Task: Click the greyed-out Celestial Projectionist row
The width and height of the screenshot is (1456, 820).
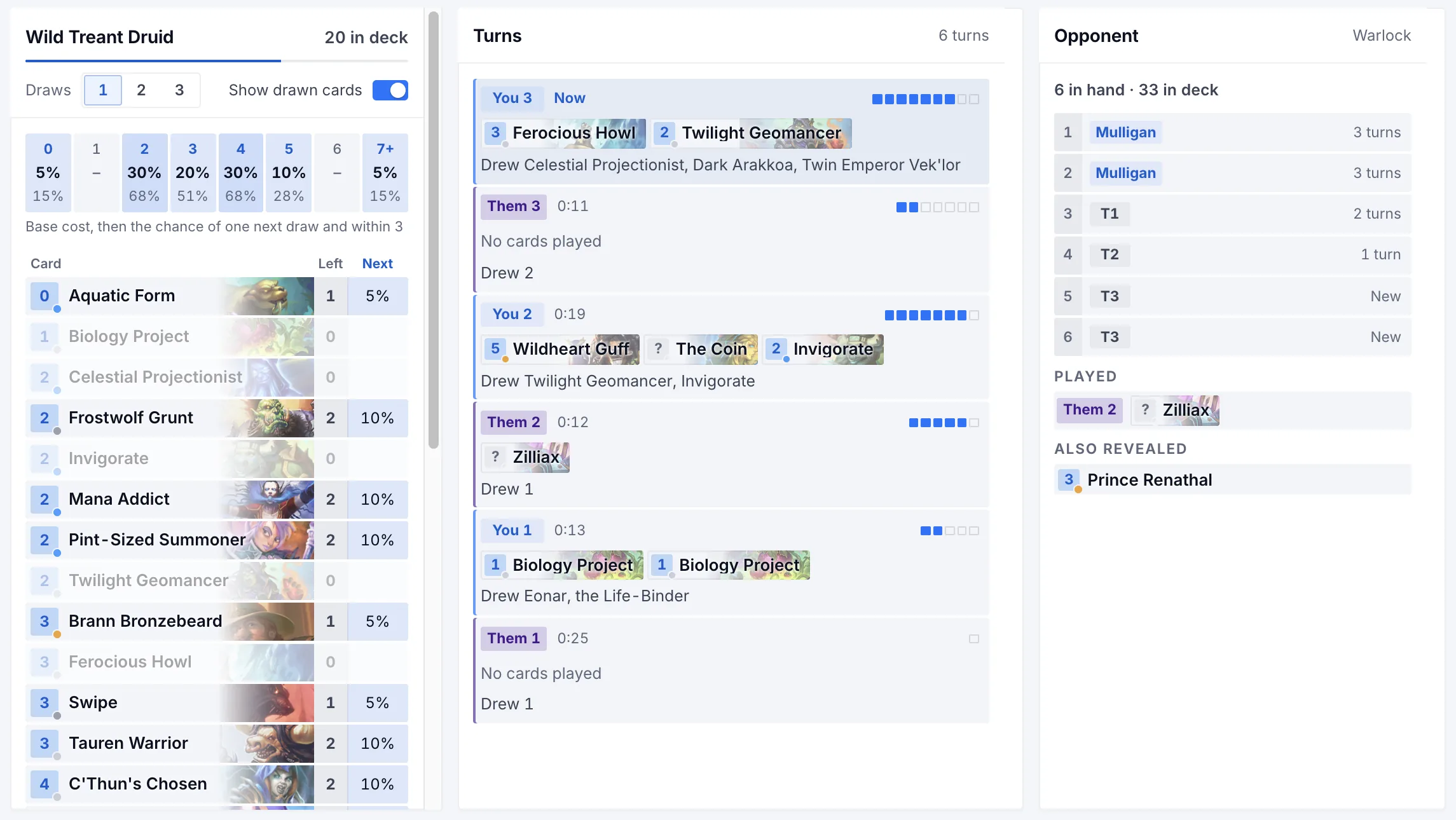Action: 217,377
